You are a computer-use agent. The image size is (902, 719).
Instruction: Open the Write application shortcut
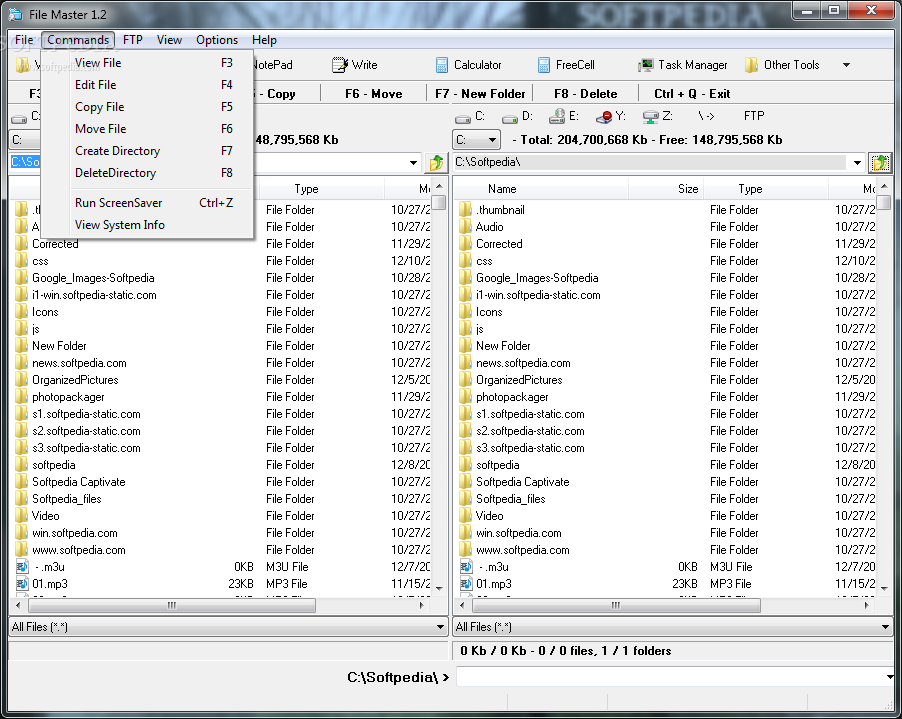355,65
